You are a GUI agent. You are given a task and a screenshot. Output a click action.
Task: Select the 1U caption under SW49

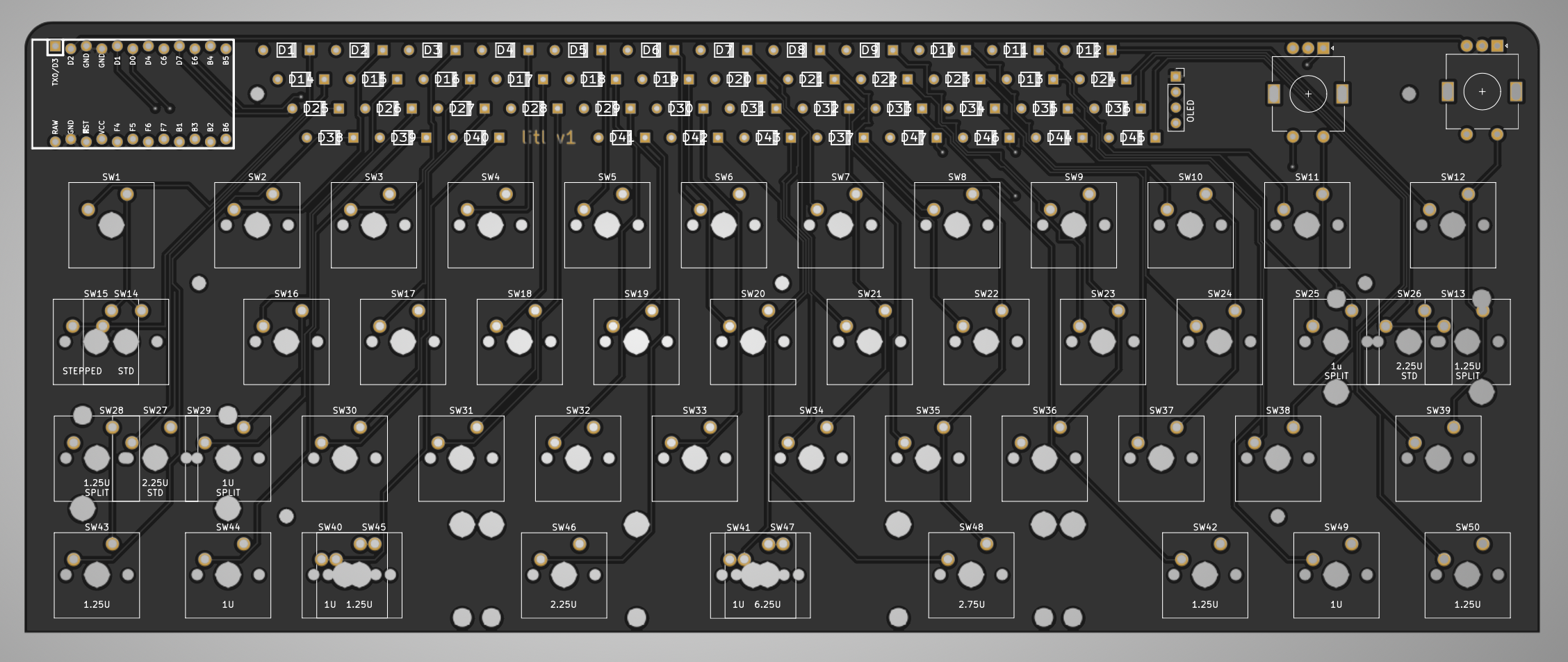tap(1336, 604)
